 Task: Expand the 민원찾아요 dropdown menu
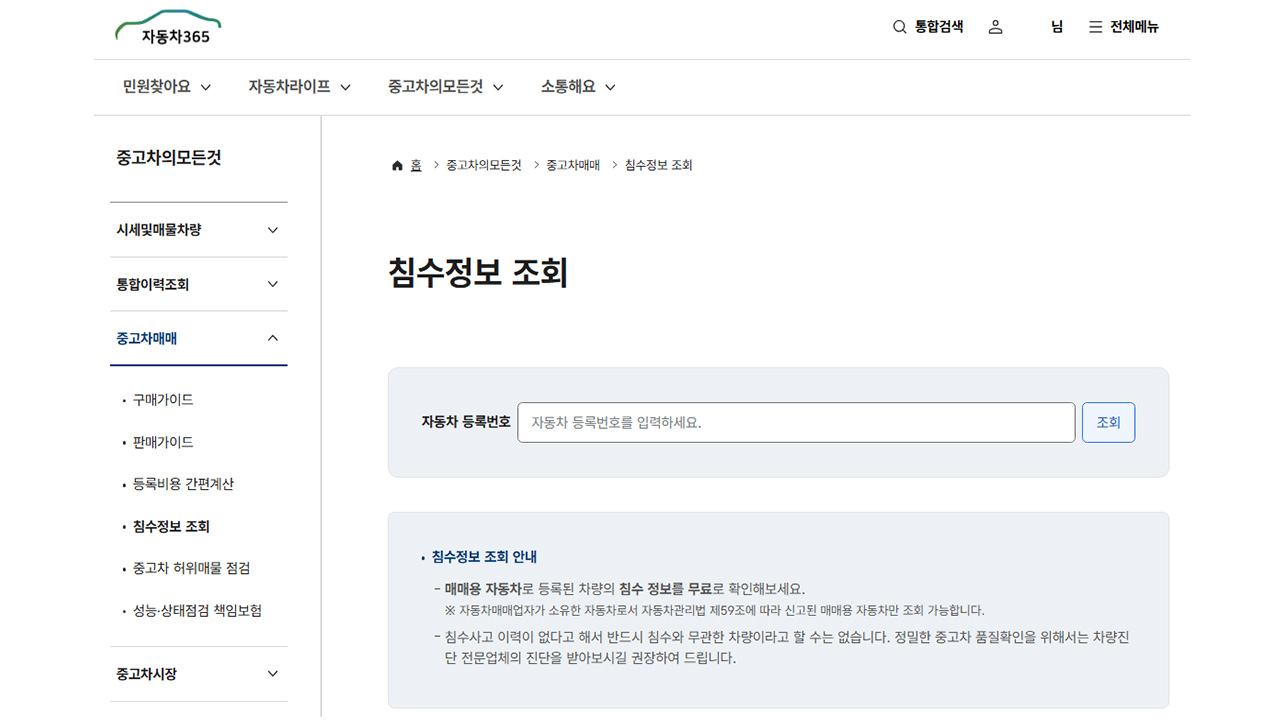coord(167,87)
